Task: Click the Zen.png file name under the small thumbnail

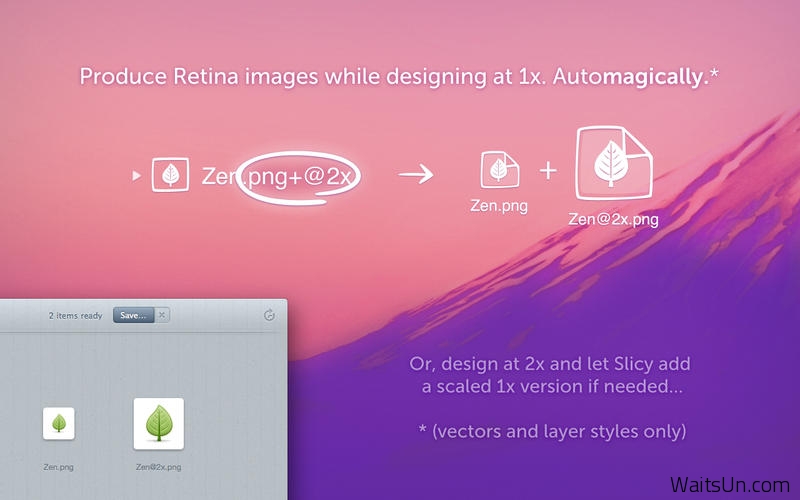Action: point(59,467)
